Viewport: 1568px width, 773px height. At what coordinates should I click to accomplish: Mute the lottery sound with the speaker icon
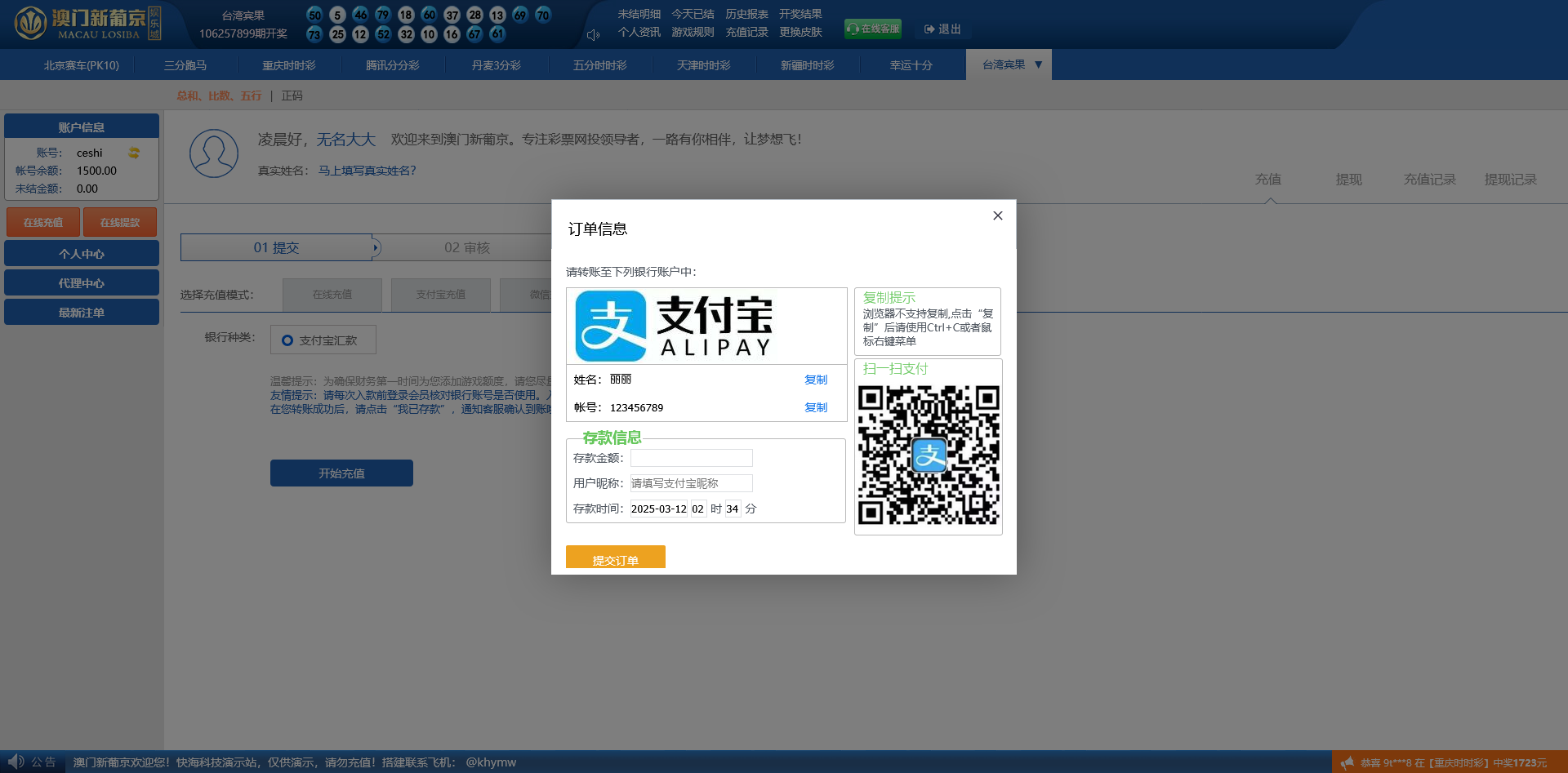(x=593, y=33)
